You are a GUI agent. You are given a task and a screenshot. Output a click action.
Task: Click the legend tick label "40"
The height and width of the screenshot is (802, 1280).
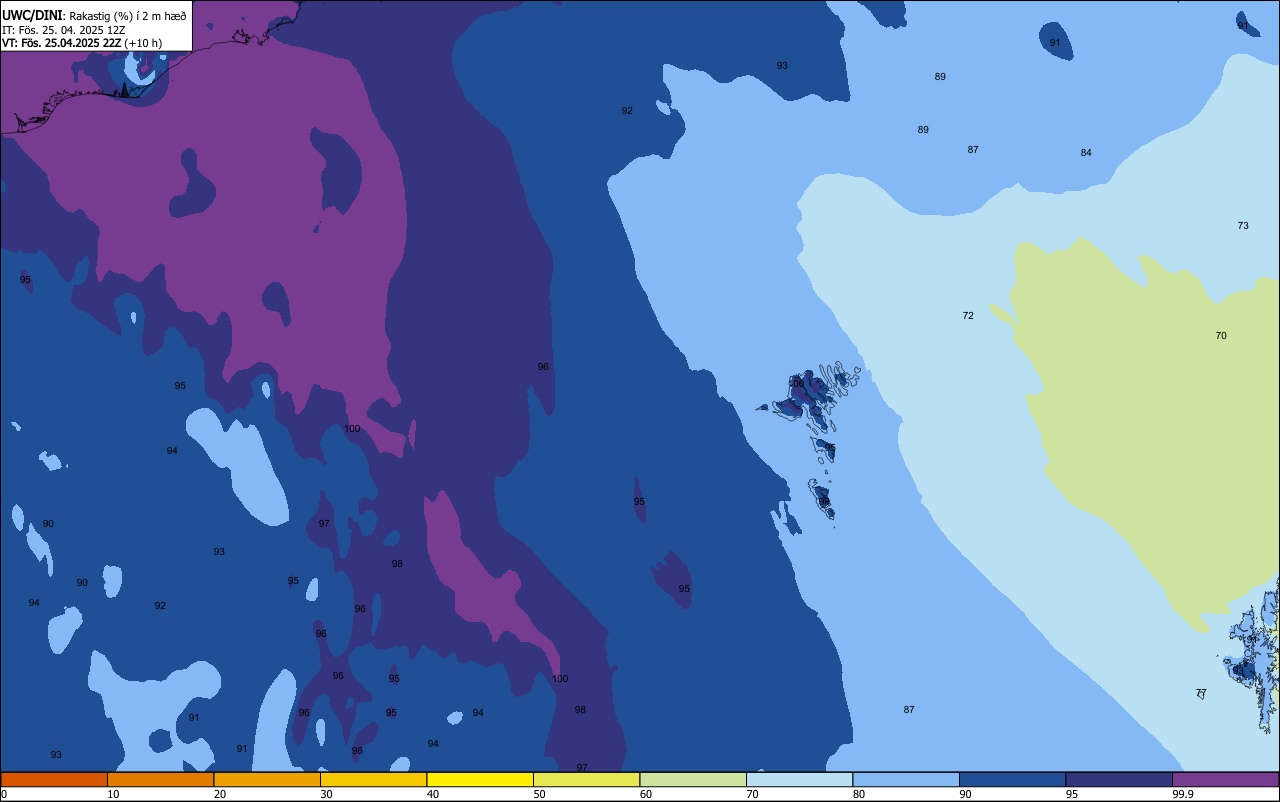tap(433, 794)
